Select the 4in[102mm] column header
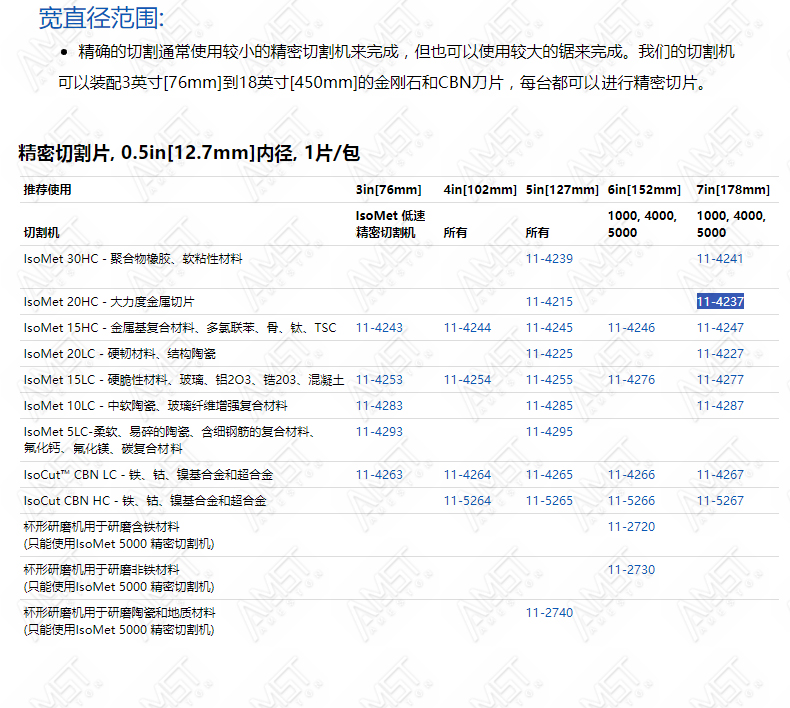 [x=480, y=190]
